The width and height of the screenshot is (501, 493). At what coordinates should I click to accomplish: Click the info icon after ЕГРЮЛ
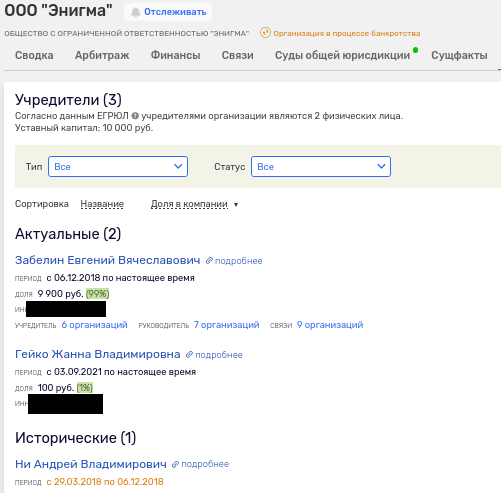(135, 116)
